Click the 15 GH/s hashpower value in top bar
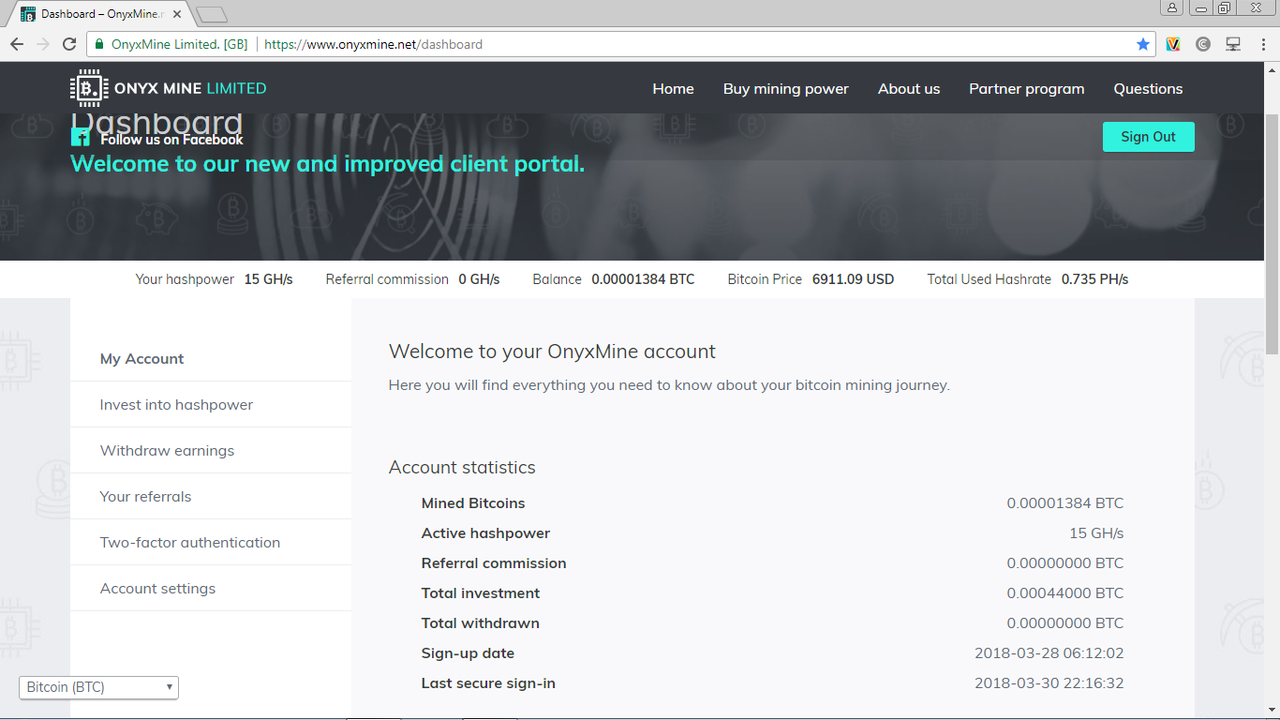 coord(268,279)
